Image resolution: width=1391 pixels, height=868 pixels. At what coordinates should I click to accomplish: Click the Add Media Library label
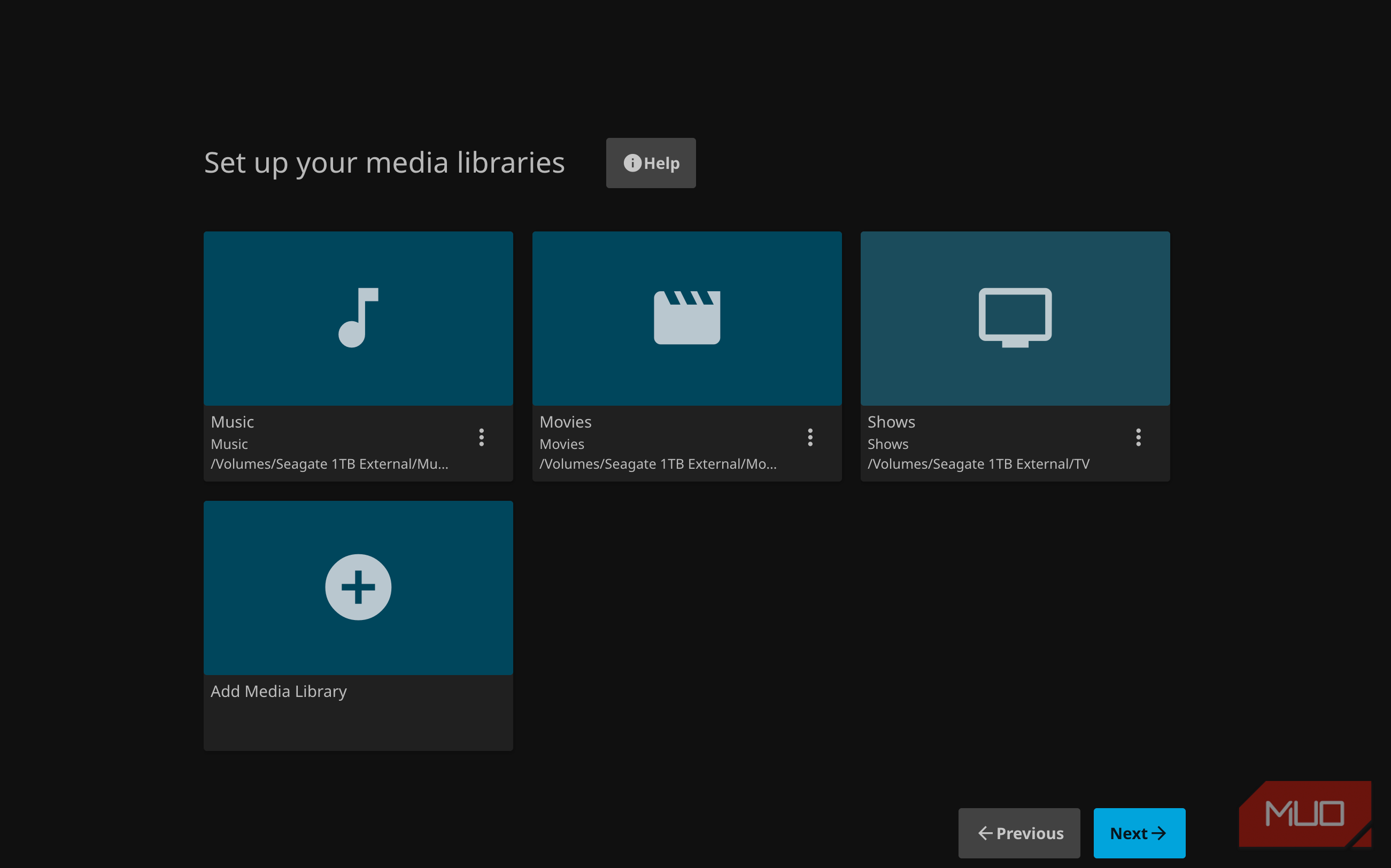click(x=279, y=691)
